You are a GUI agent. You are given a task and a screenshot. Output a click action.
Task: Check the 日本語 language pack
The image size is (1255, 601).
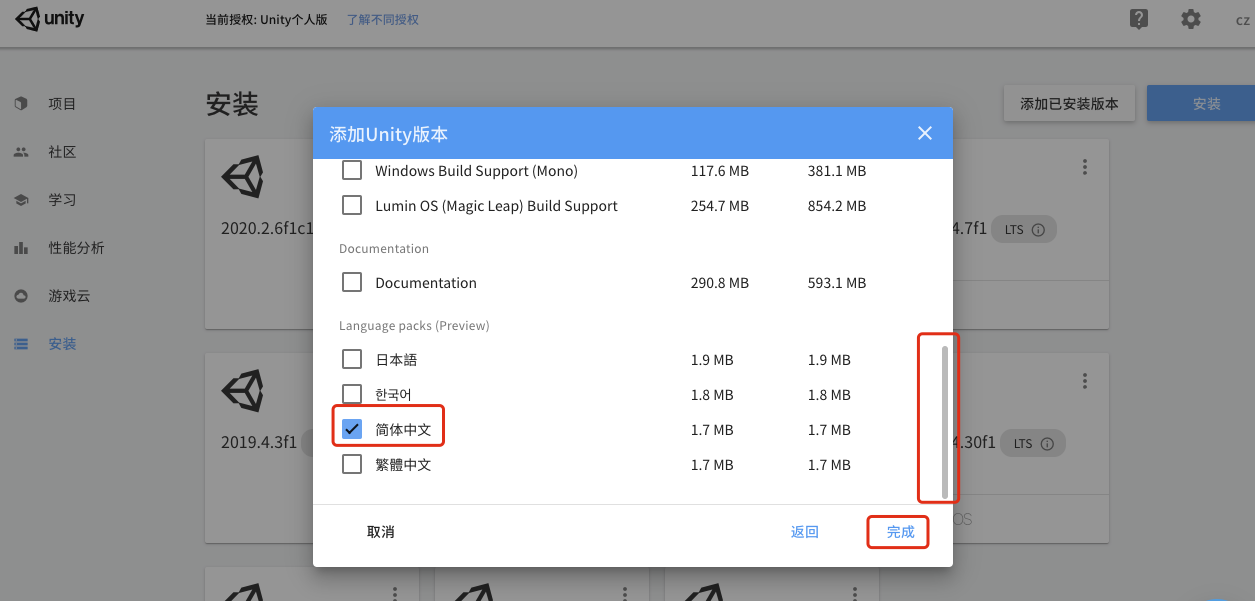(x=352, y=359)
